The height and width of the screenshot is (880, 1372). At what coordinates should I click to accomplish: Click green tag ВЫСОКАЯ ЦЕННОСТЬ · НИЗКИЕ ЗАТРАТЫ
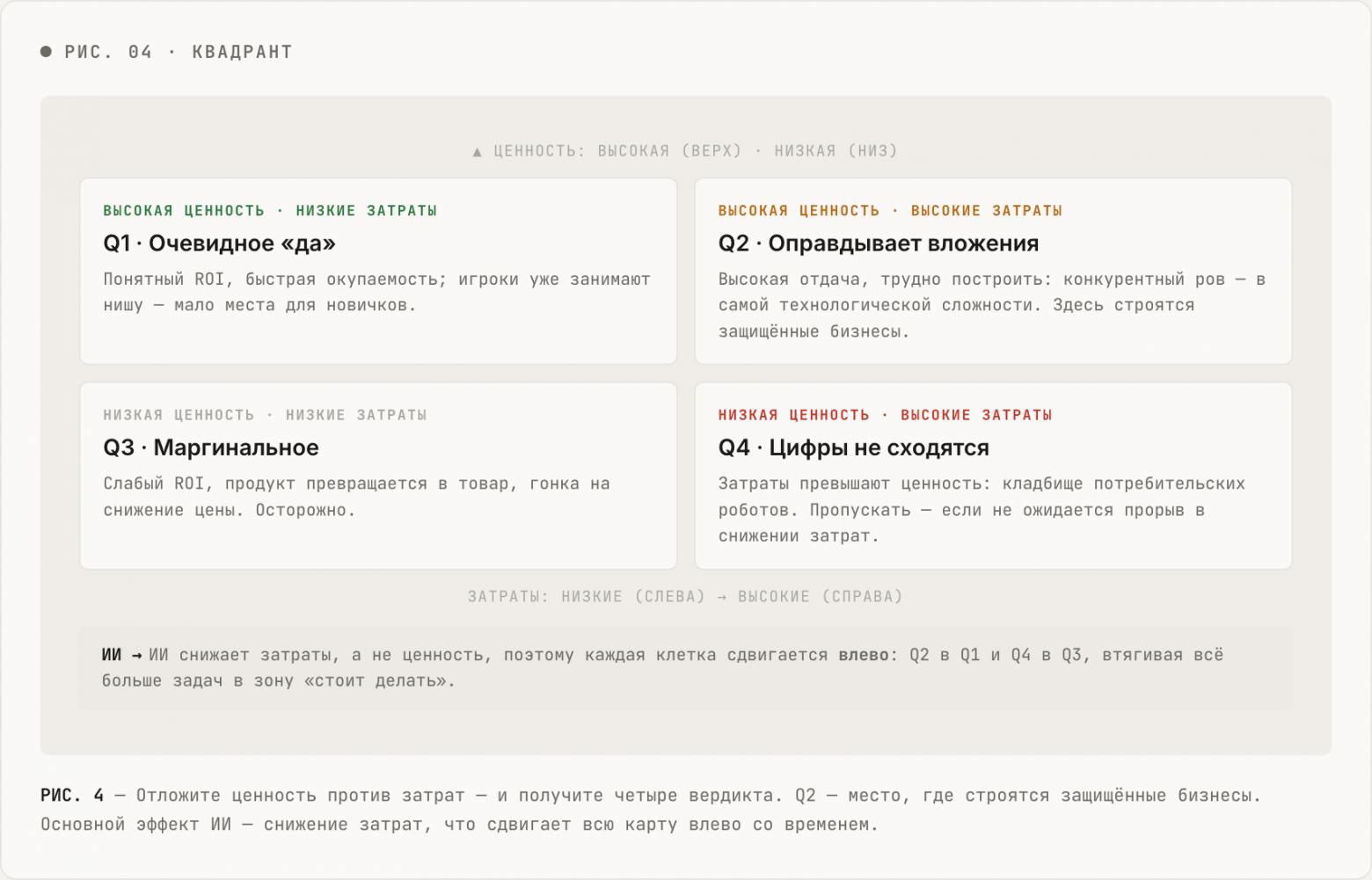[270, 211]
